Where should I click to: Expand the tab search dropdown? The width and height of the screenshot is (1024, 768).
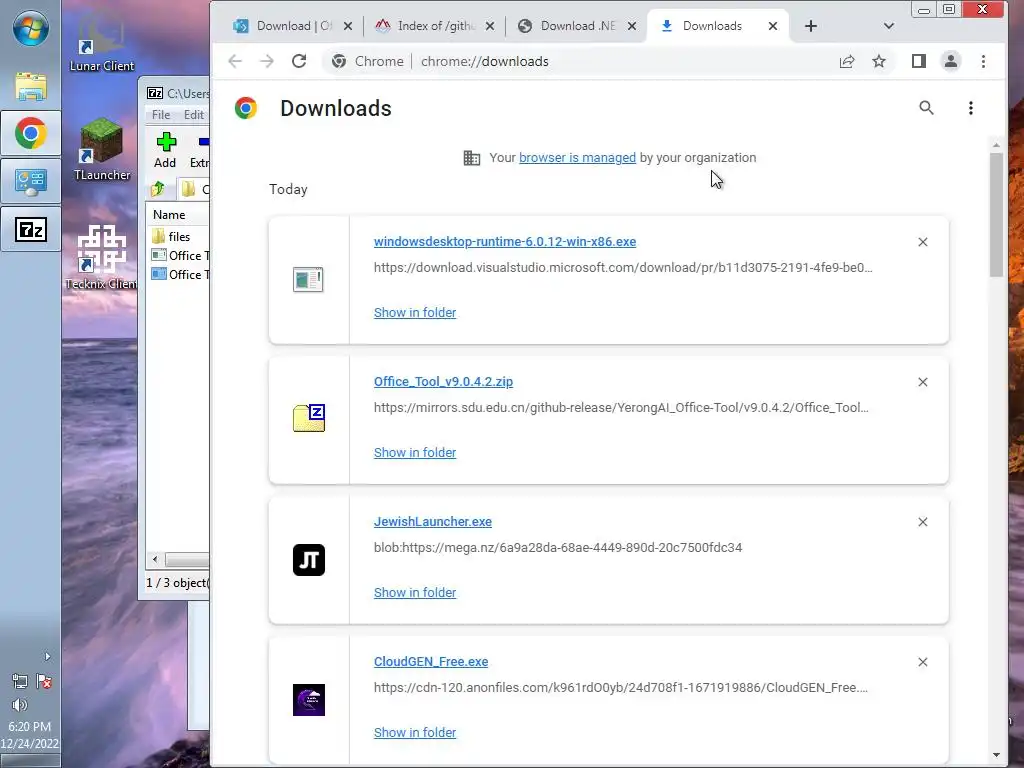pos(888,26)
